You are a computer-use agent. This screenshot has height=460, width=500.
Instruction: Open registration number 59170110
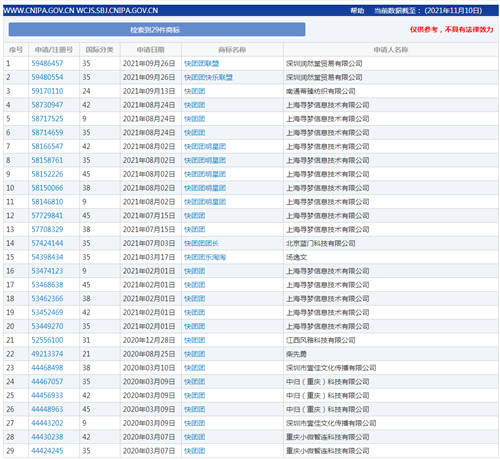pos(47,91)
